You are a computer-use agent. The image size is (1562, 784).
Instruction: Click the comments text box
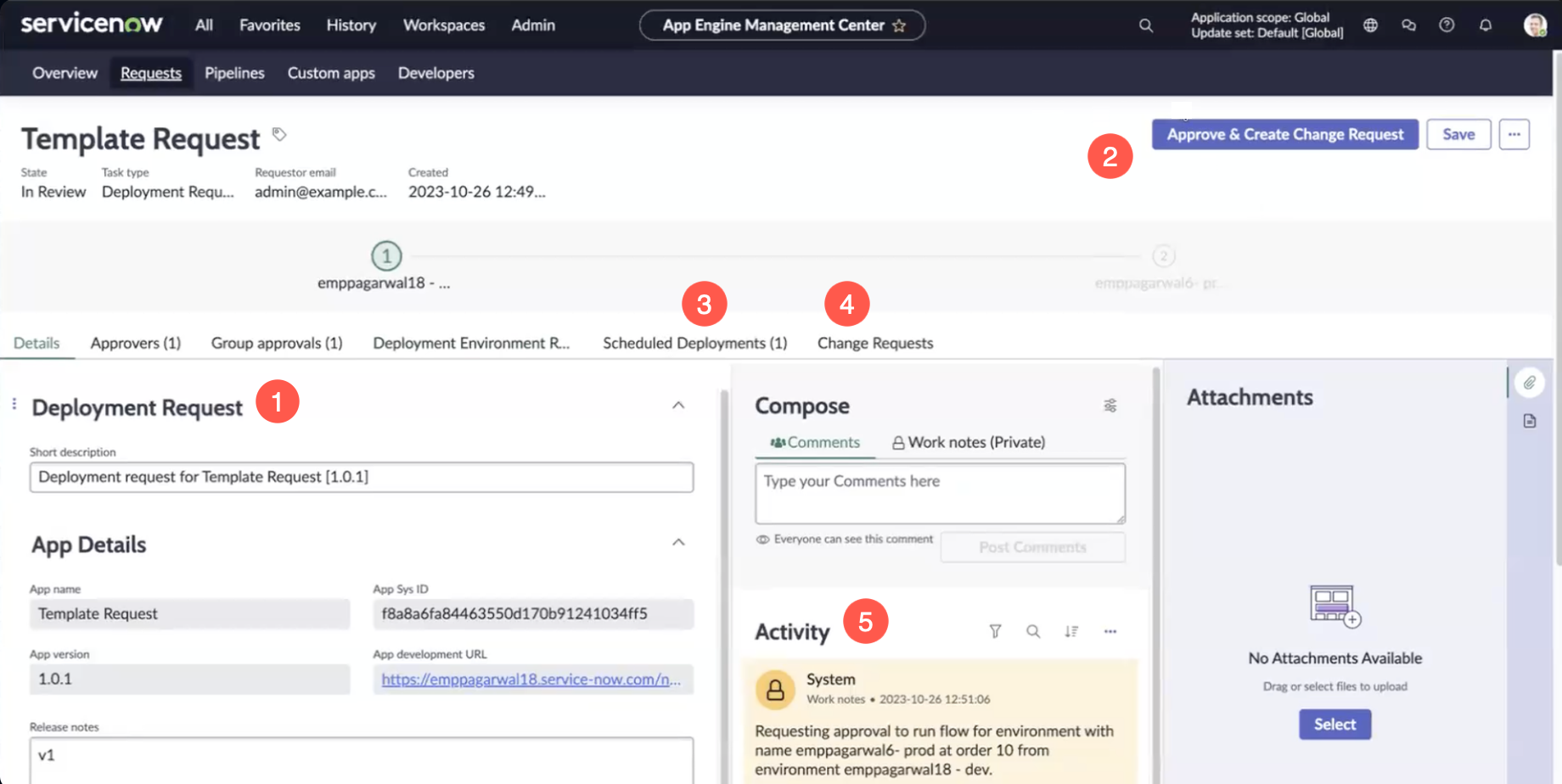(x=941, y=493)
